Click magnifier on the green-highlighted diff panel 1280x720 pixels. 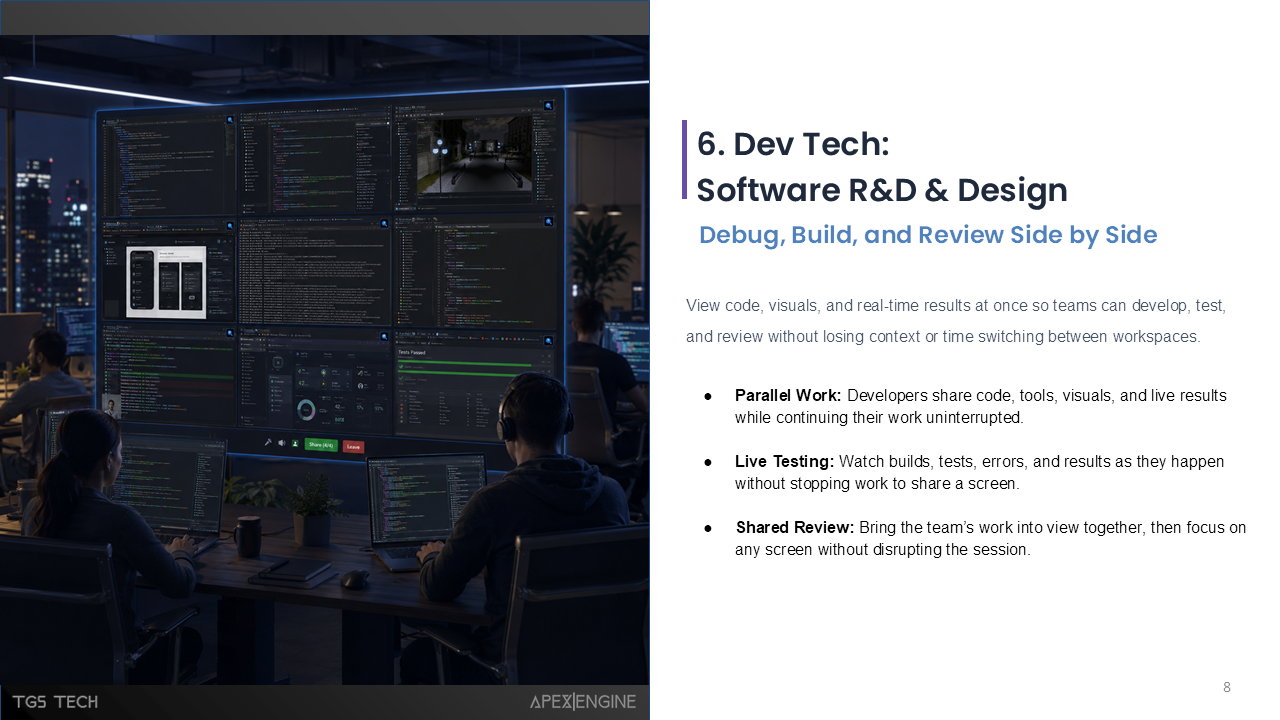pyautogui.click(x=230, y=333)
